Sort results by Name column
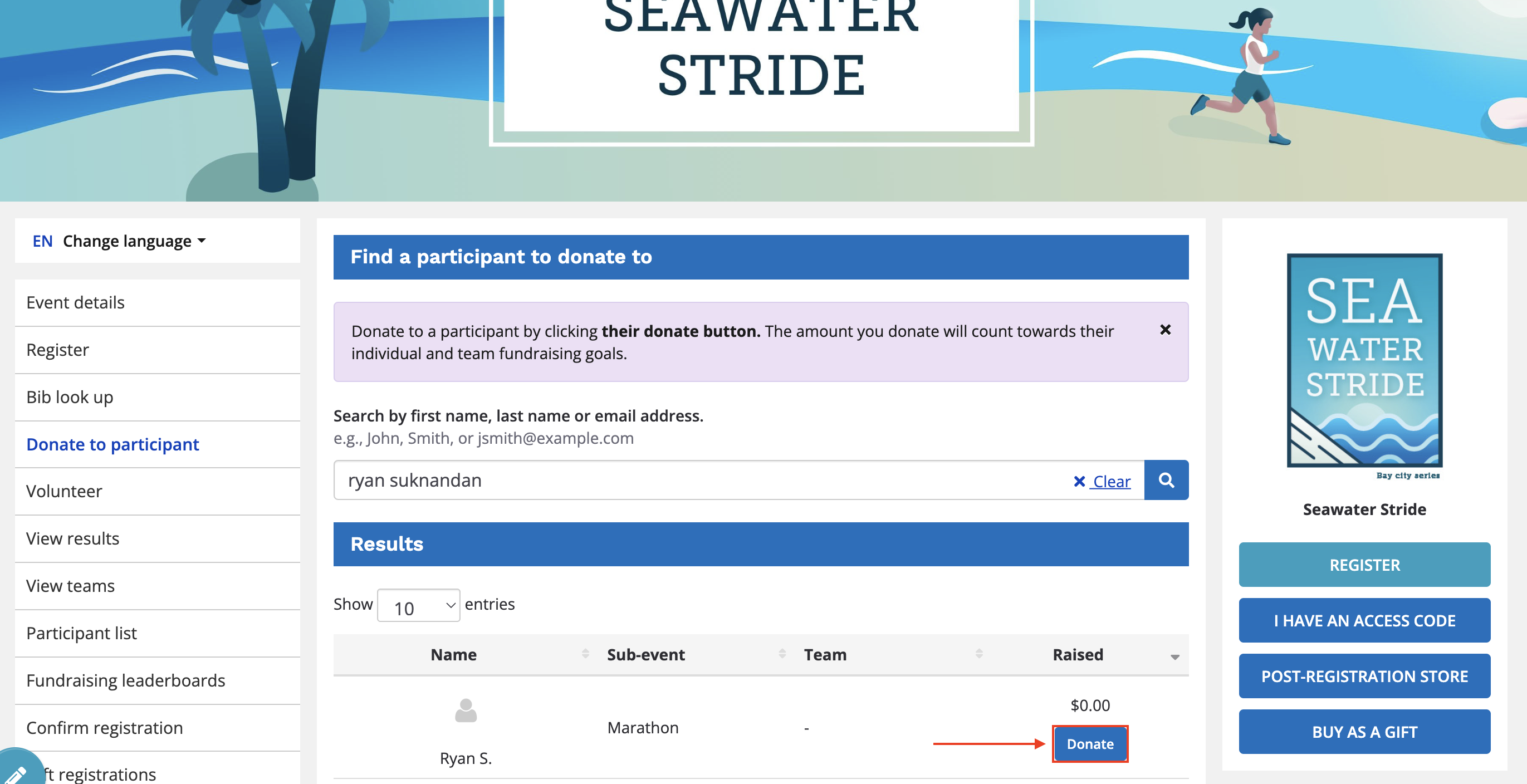 [x=453, y=654]
